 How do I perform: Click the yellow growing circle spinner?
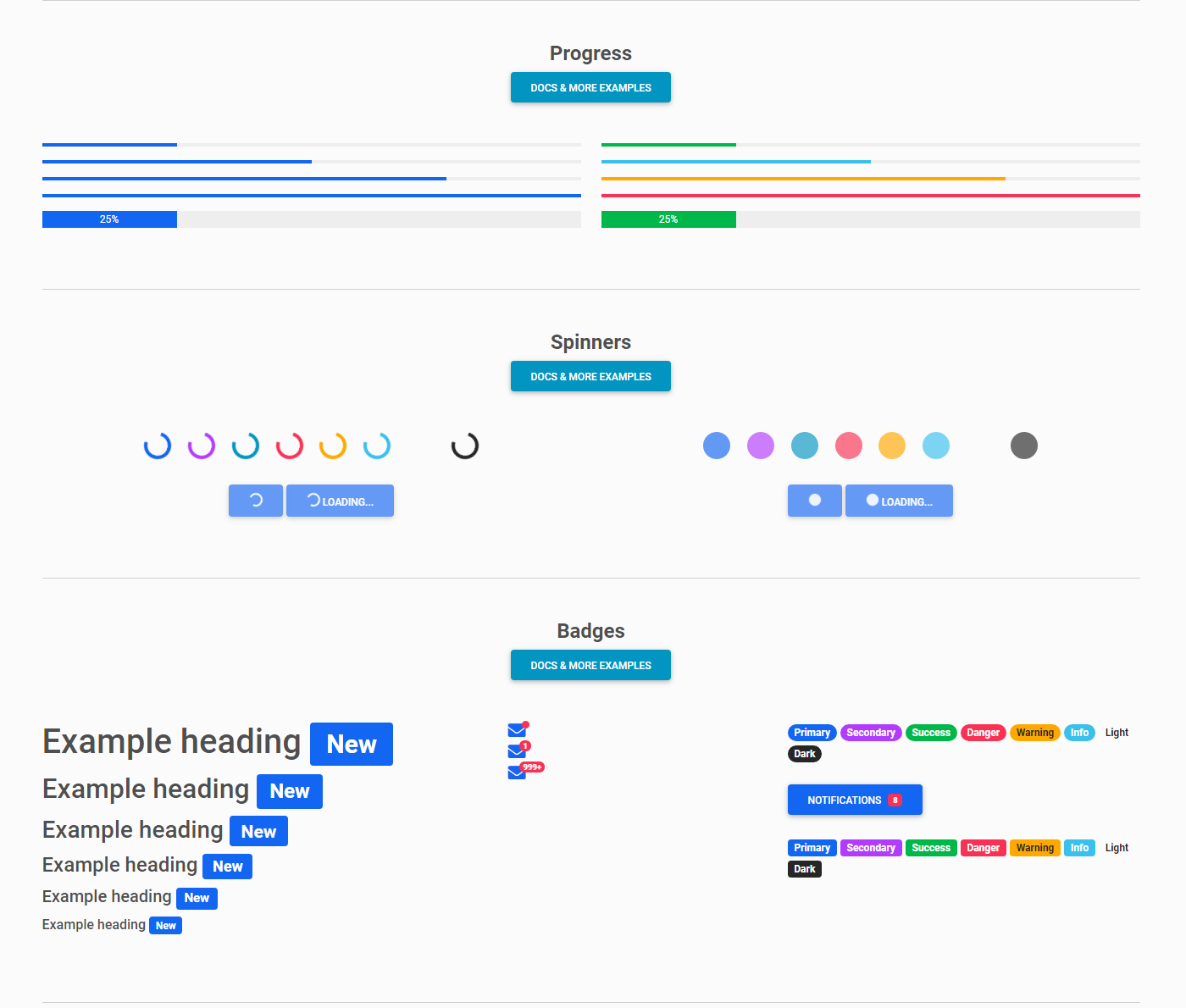(892, 446)
